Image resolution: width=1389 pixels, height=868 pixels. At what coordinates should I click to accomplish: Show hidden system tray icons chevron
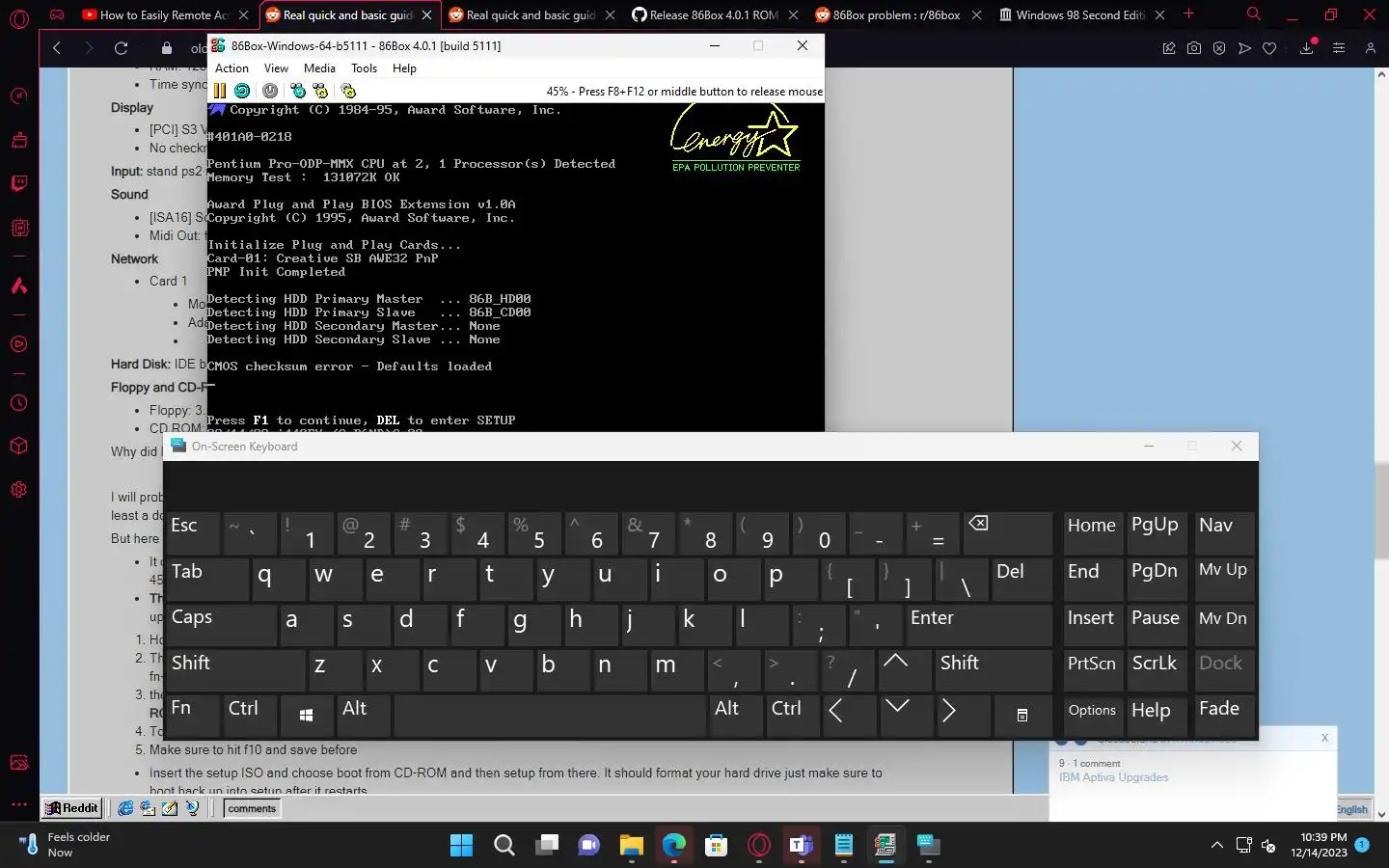tap(1217, 846)
